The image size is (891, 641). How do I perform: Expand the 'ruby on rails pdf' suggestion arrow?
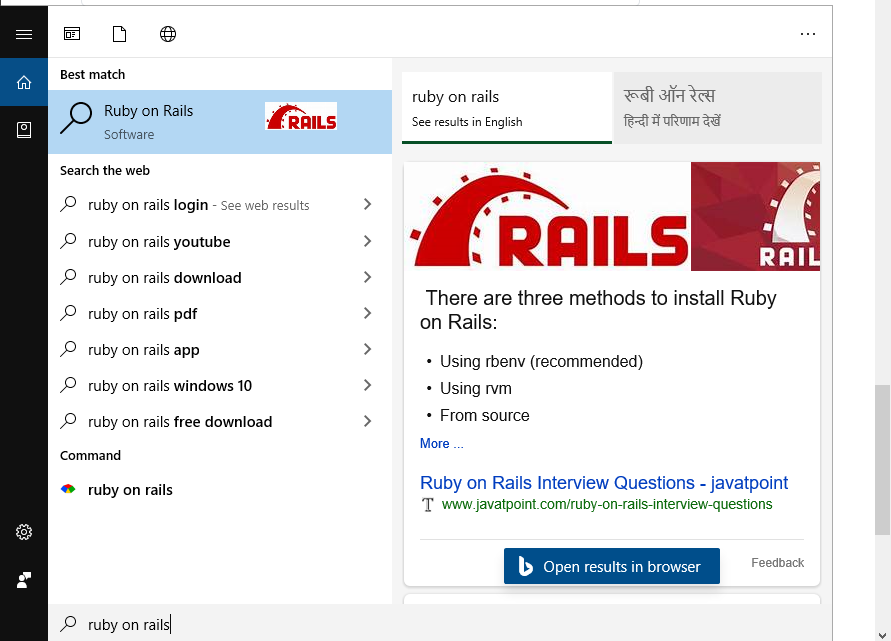pyautogui.click(x=367, y=313)
